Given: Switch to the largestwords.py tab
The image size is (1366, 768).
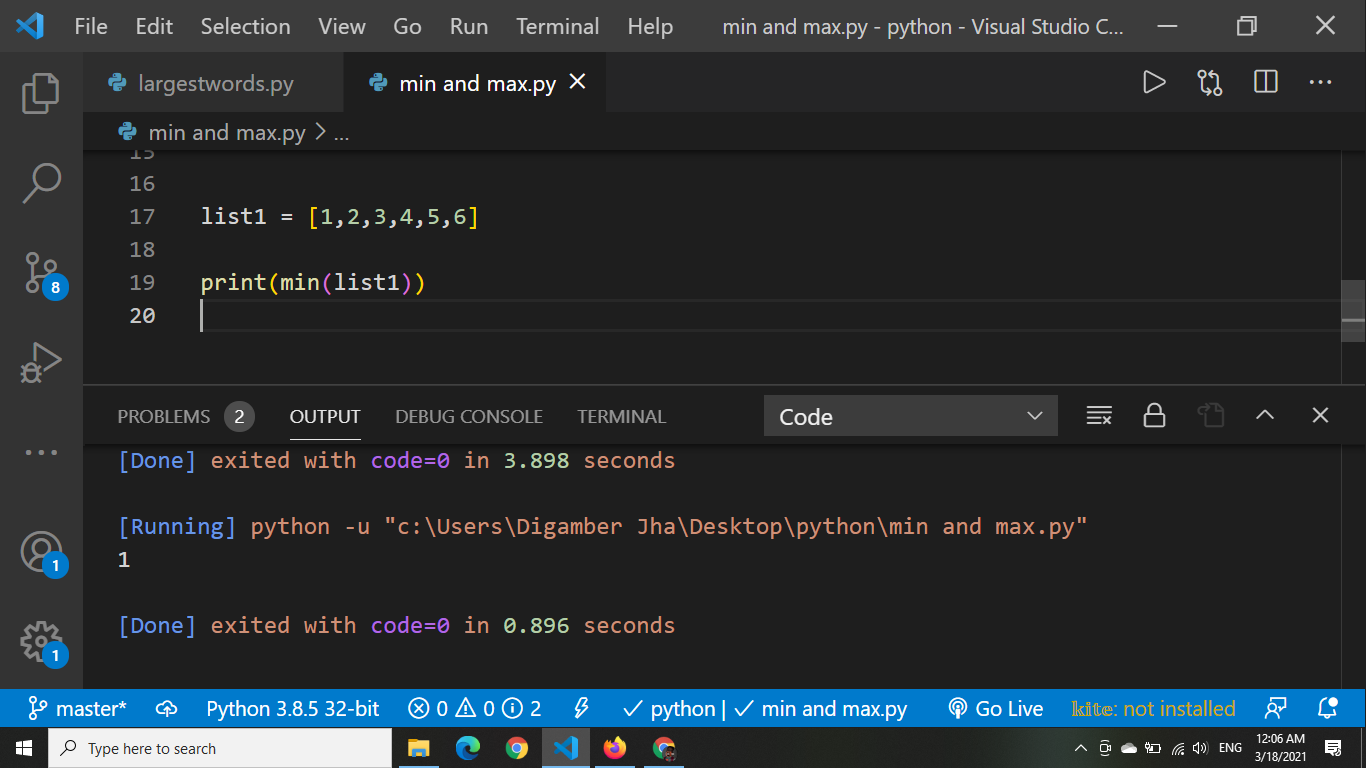Looking at the screenshot, I should tap(213, 83).
